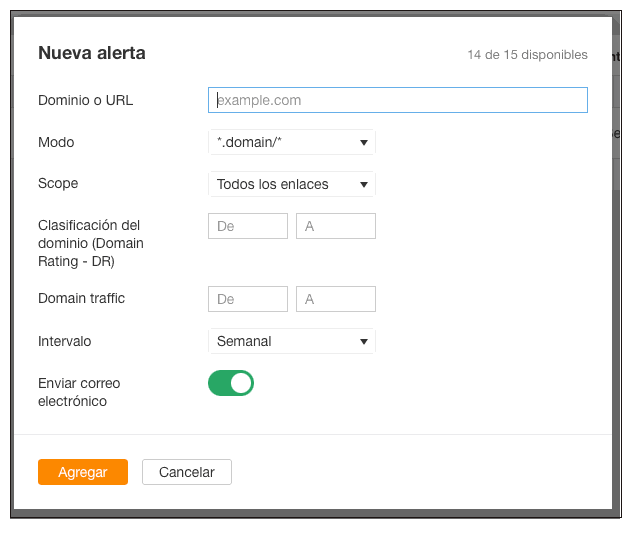Dismiss the dialog with Cancelar
636x535 pixels.
coord(187,472)
